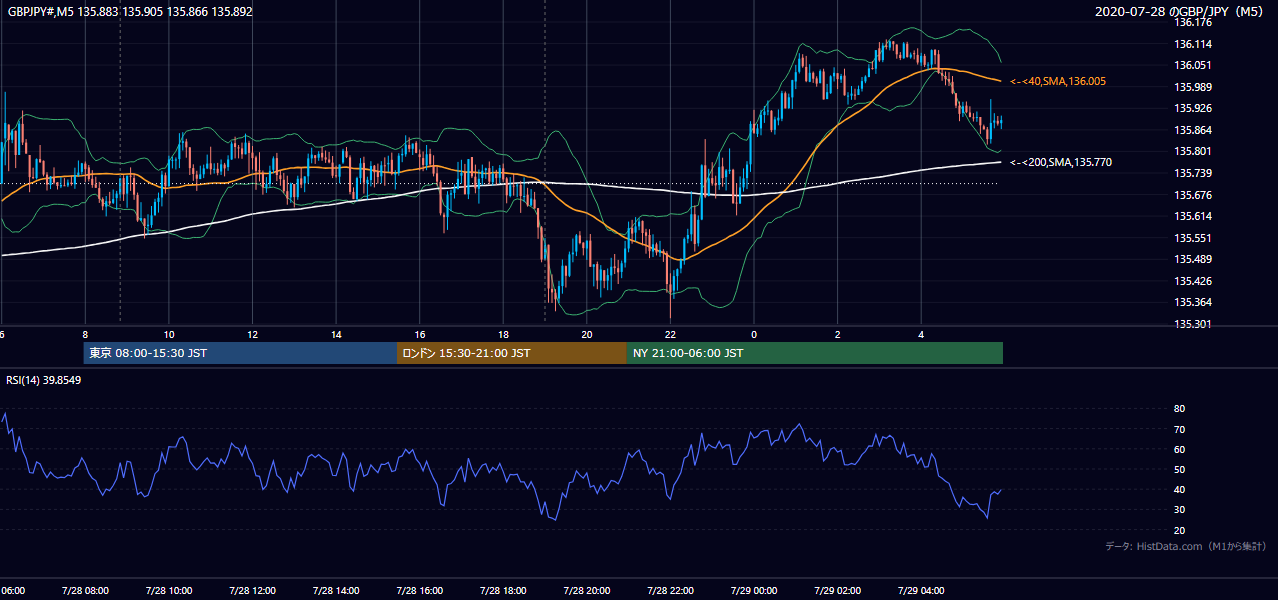Click hour label 16 under the price chart
The height and width of the screenshot is (600, 1278).
point(419,335)
